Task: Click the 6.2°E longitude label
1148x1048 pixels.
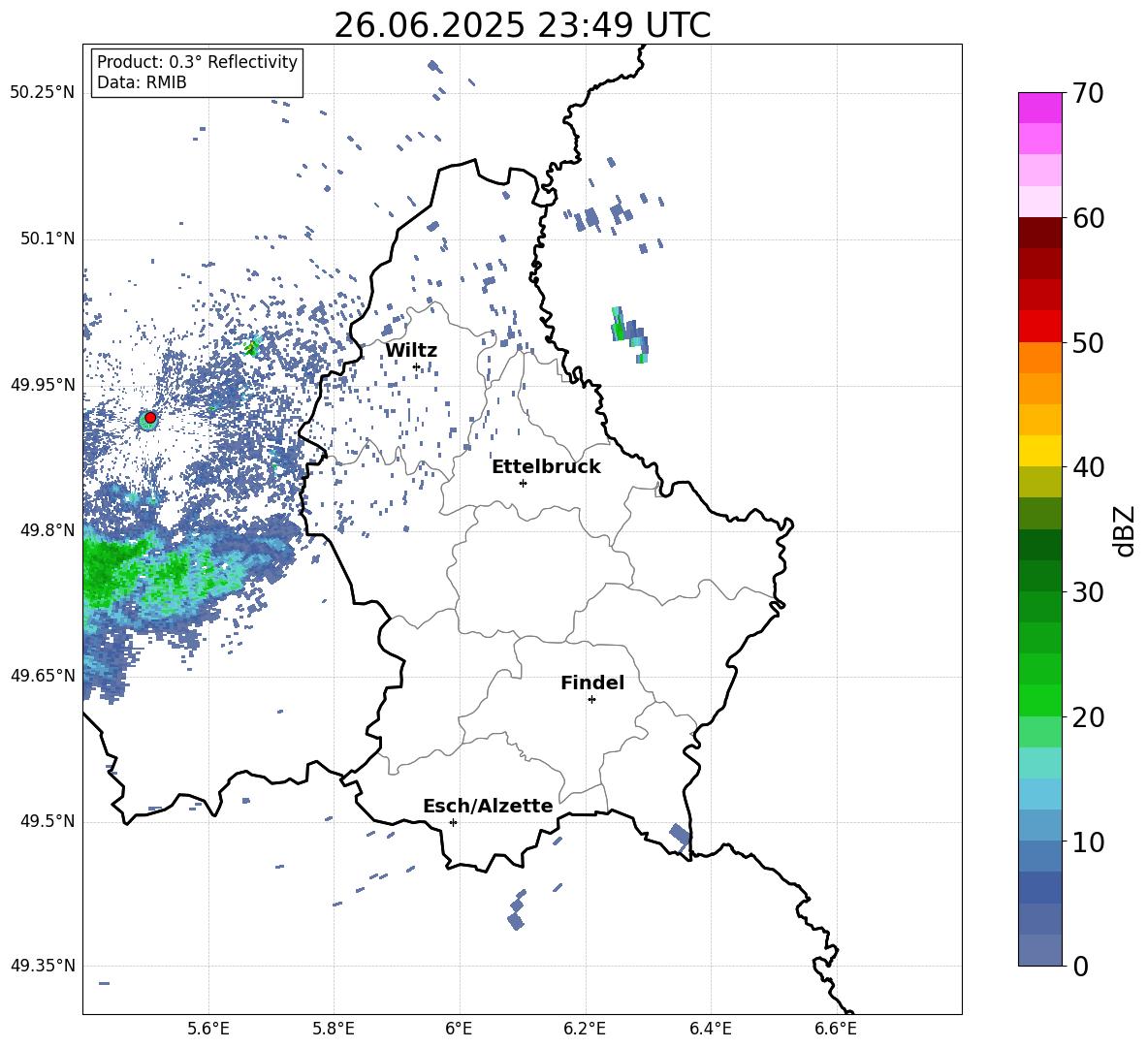Action: click(x=585, y=1029)
